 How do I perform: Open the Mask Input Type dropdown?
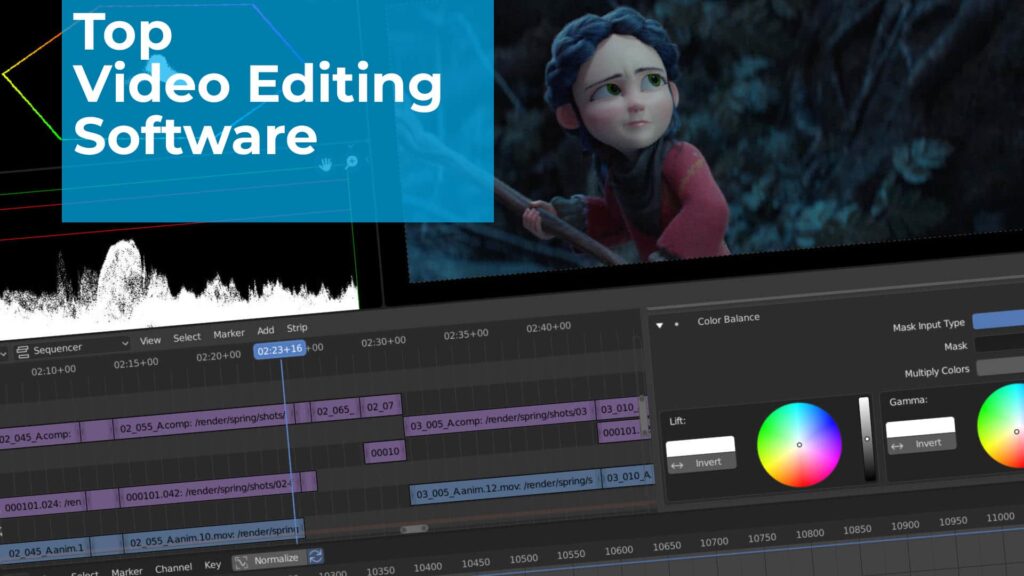(x=997, y=321)
